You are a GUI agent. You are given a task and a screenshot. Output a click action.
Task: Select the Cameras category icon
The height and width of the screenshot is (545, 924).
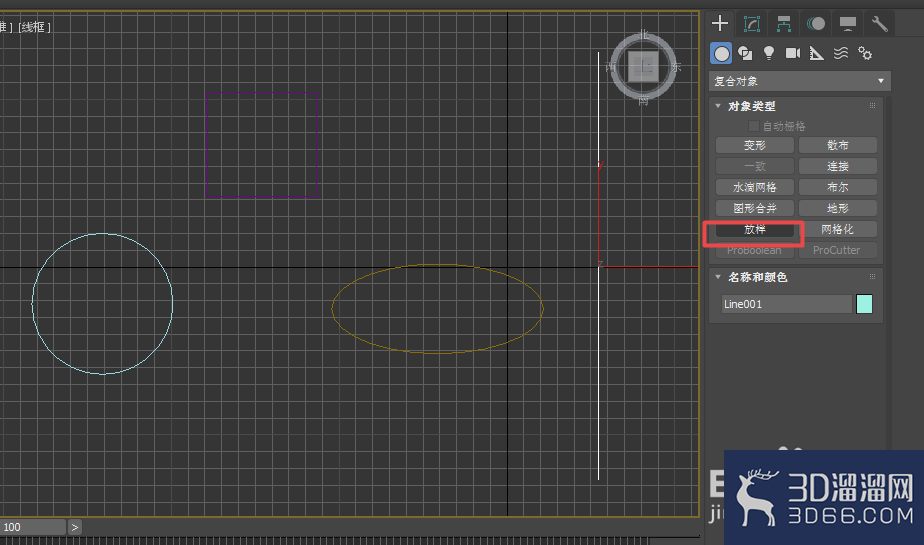[793, 54]
